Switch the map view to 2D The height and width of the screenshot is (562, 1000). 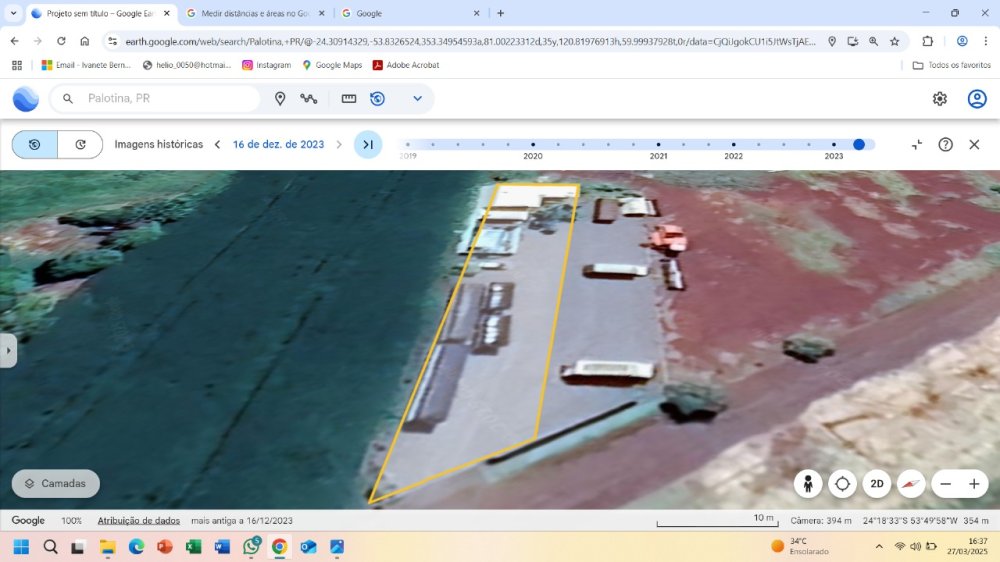877,484
